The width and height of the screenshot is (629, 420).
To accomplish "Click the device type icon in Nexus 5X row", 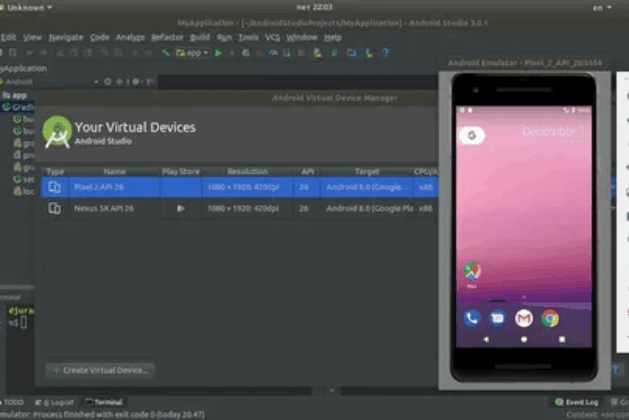I will click(55, 208).
